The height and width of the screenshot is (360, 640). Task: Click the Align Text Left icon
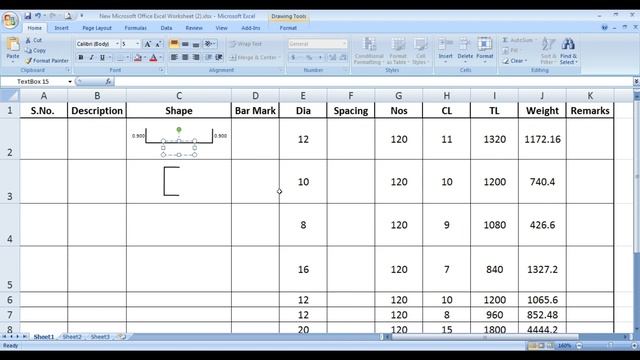[174, 57]
